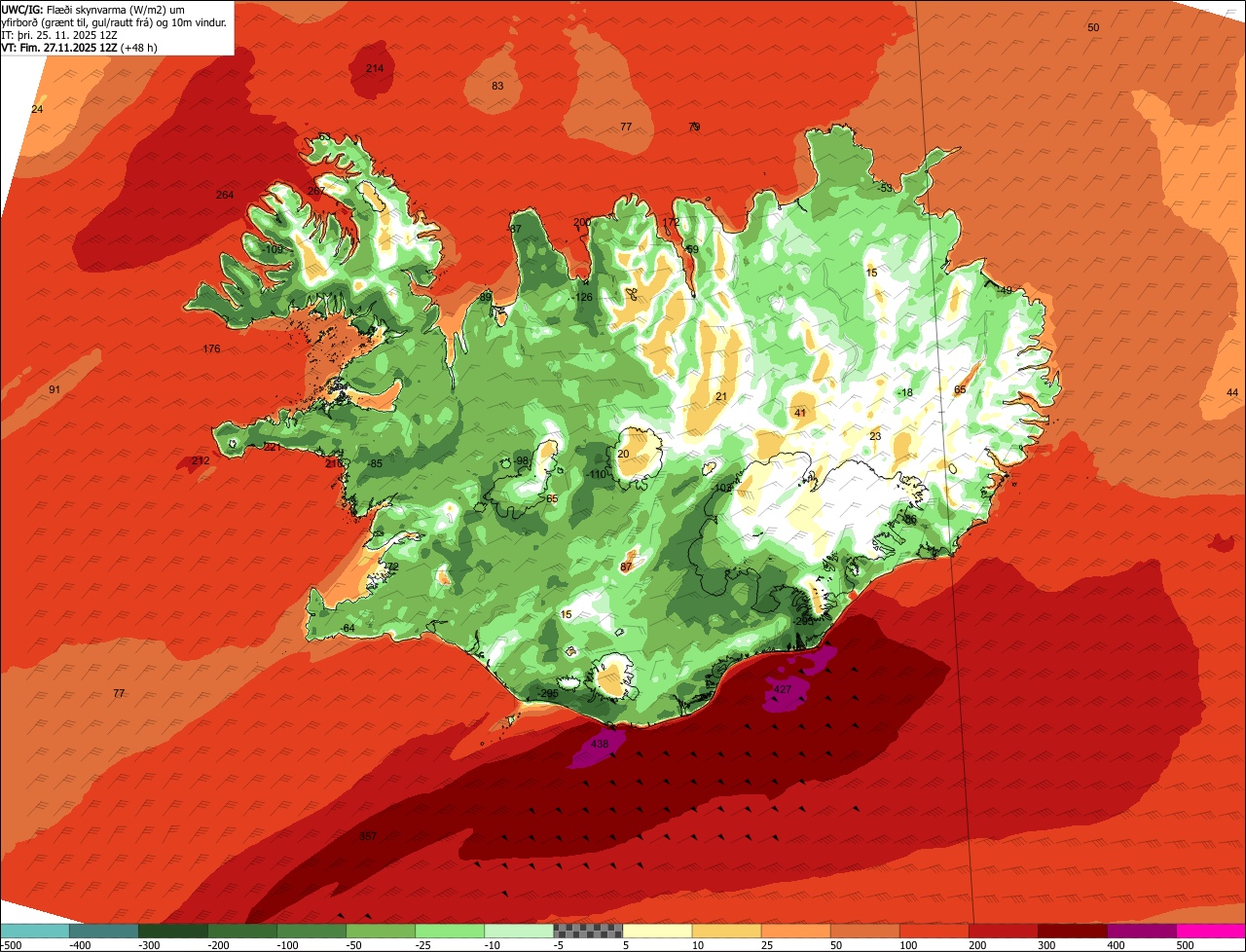Screen dimensions: 1246x952
Task: Click the light teal legend swatch between -500 and -400
Action: tap(35, 931)
